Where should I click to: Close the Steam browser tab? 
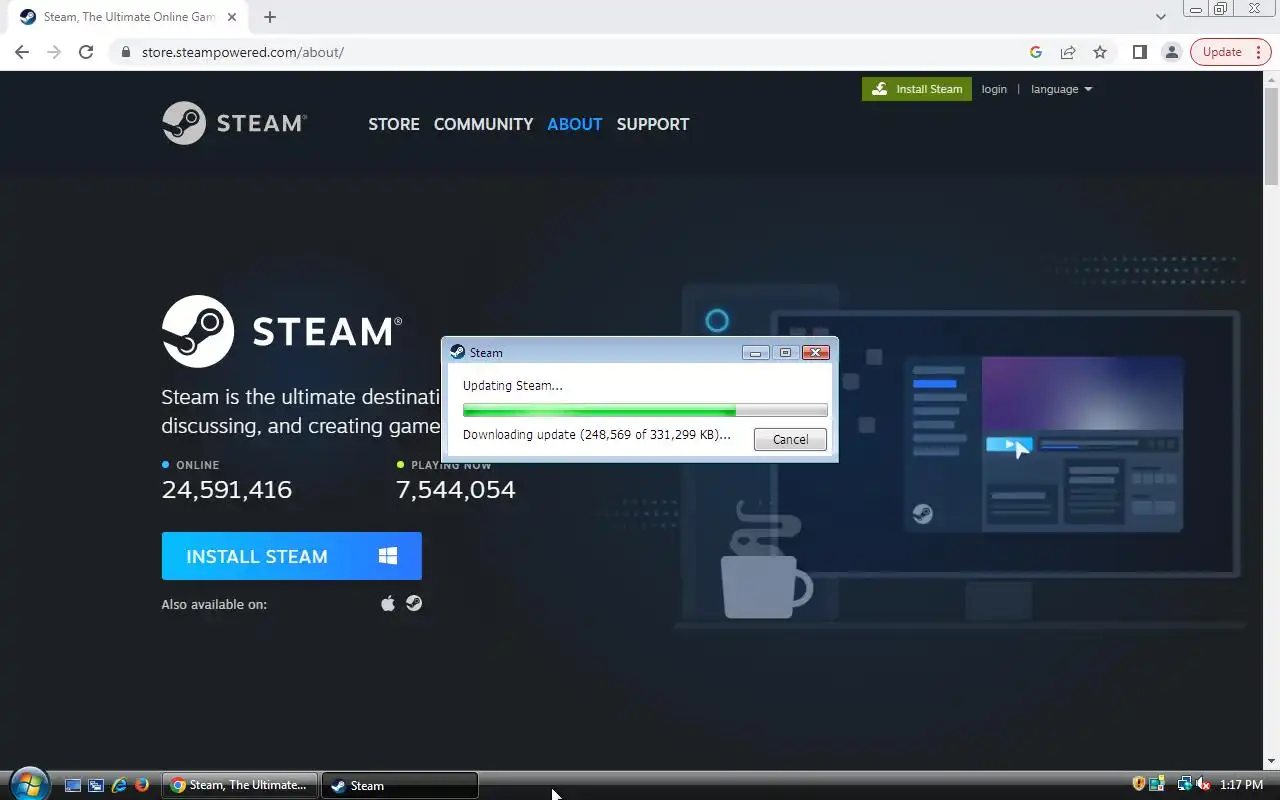click(232, 17)
